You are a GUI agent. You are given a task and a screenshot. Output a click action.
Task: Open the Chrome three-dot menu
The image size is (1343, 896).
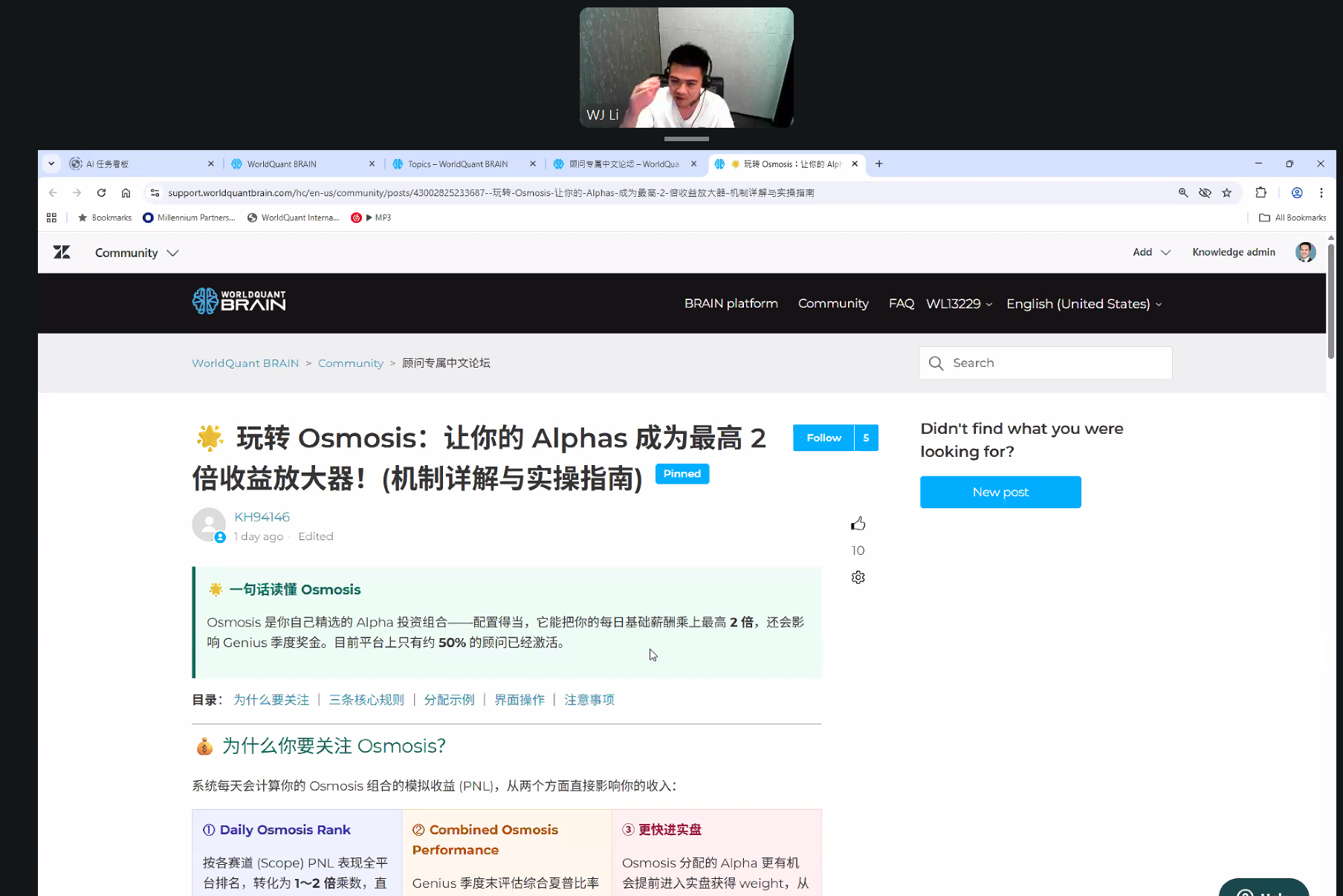[x=1321, y=192]
